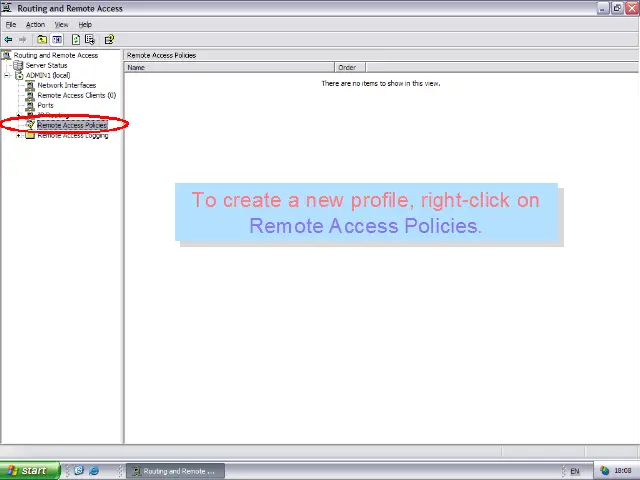Viewport: 640px width, 480px height.
Task: Click the Export List toolbar icon
Action: pyautogui.click(x=90, y=40)
